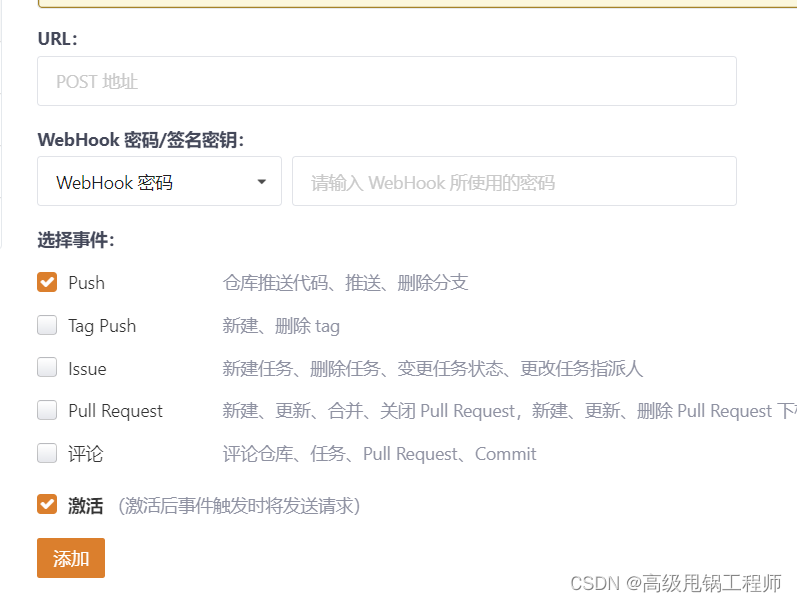Viewport: 797px width, 602px height.
Task: Enable the 评论 event checkbox
Action: click(47, 453)
